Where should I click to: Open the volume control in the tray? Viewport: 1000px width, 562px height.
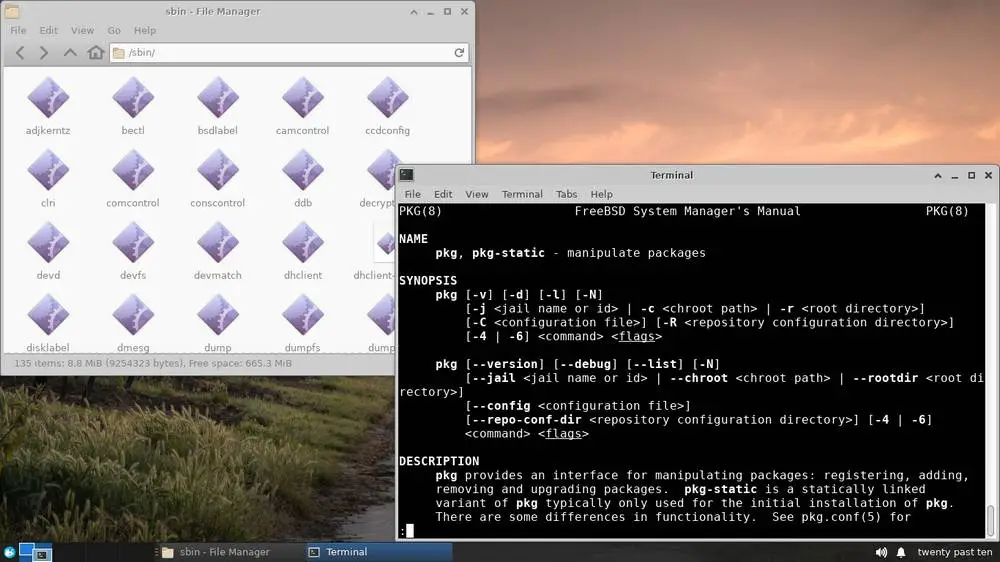click(x=881, y=552)
